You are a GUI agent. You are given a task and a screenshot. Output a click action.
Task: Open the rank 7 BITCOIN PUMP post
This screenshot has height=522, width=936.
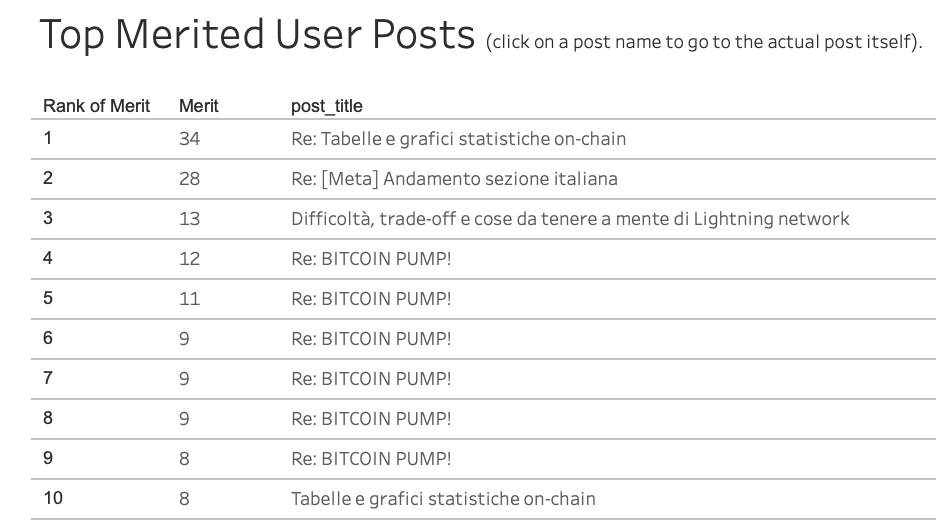[x=371, y=379]
